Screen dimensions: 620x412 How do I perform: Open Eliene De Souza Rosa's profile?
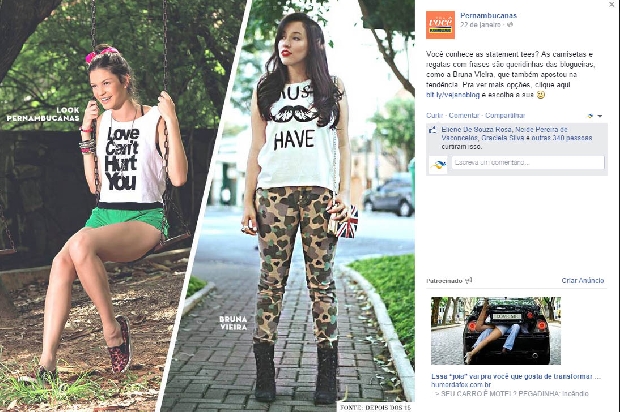coord(476,129)
